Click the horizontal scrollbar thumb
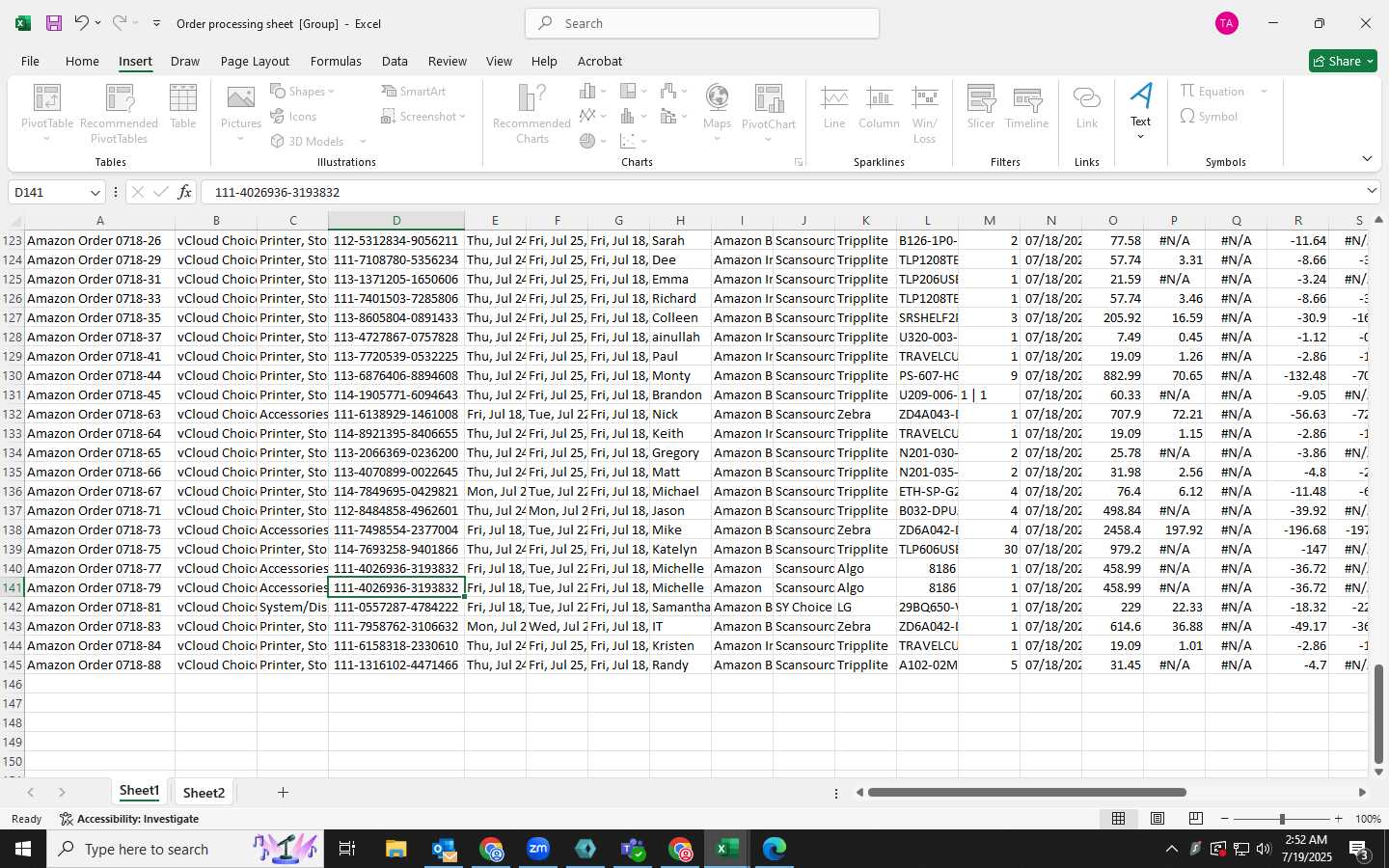Viewport: 1389px width, 868px height. pos(1026,793)
